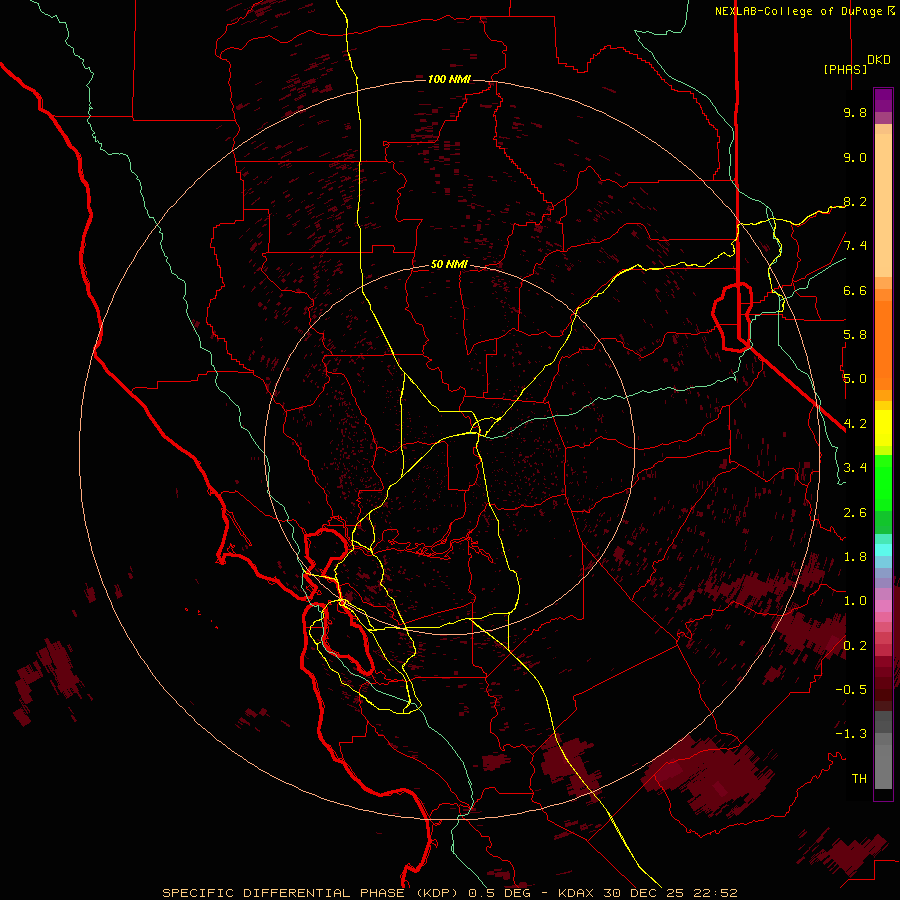Click the "9.8" color scale value

pyautogui.click(x=855, y=113)
